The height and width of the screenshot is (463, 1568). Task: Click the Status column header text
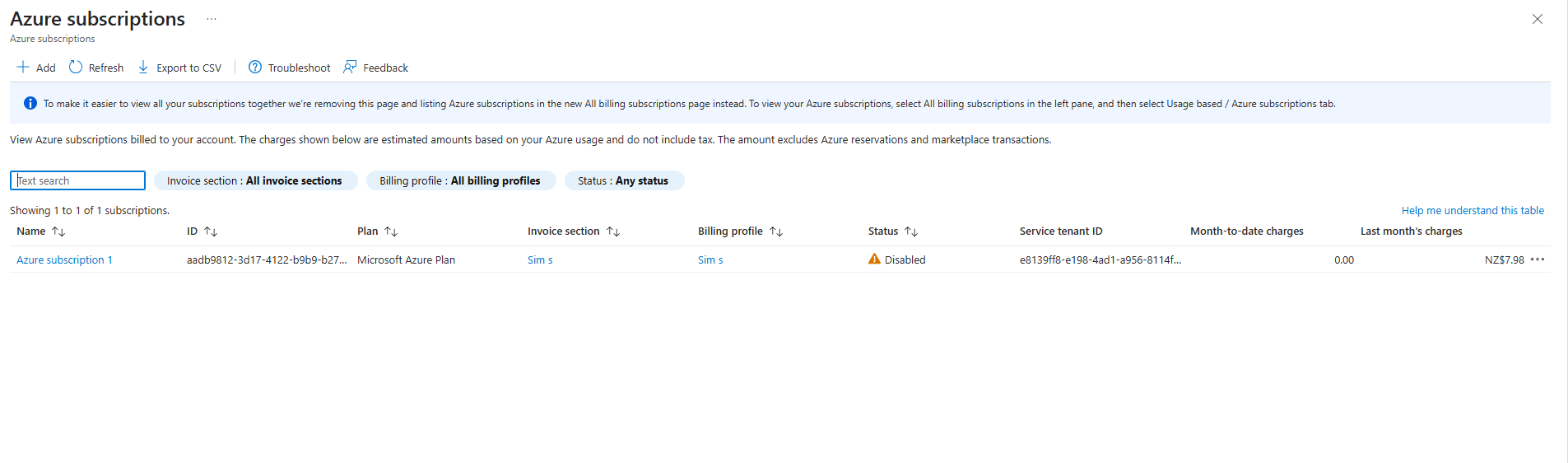[883, 231]
